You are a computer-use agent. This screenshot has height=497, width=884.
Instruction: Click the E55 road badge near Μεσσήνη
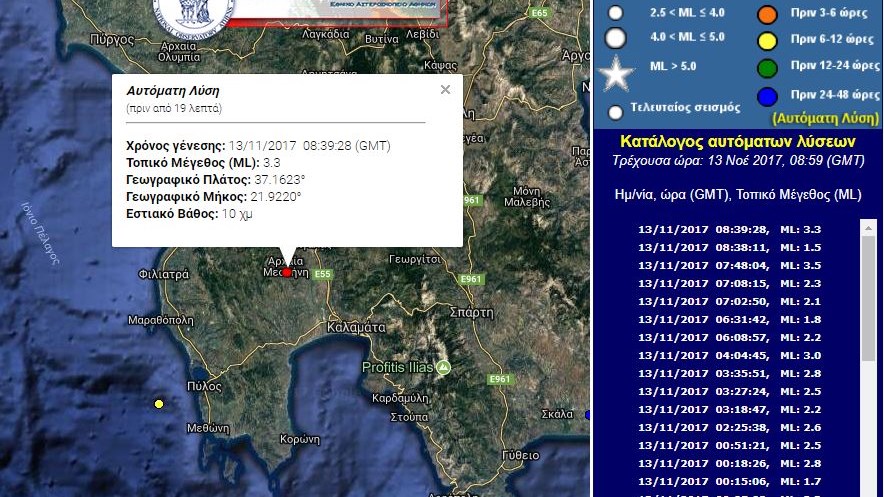(x=322, y=274)
